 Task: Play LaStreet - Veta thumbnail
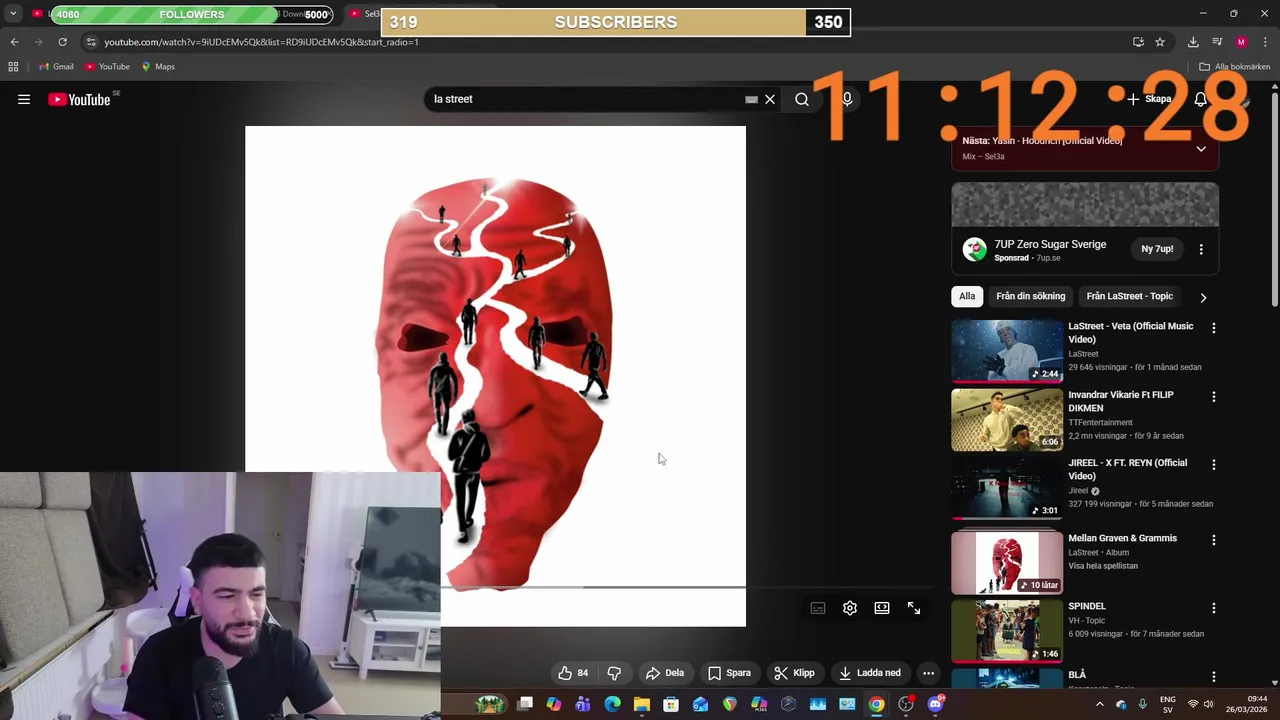[1007, 351]
